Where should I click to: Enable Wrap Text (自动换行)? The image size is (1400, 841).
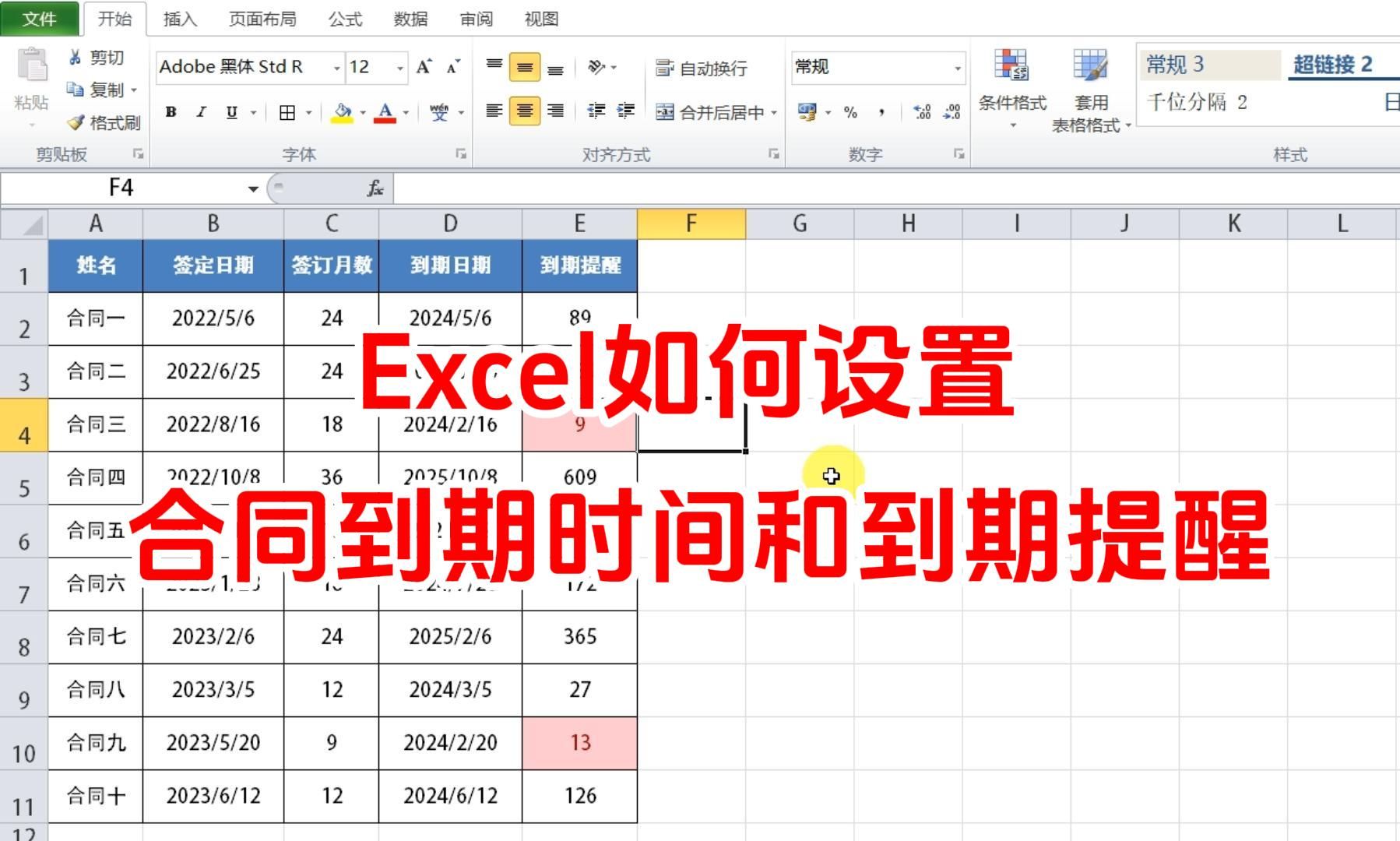pyautogui.click(x=702, y=69)
